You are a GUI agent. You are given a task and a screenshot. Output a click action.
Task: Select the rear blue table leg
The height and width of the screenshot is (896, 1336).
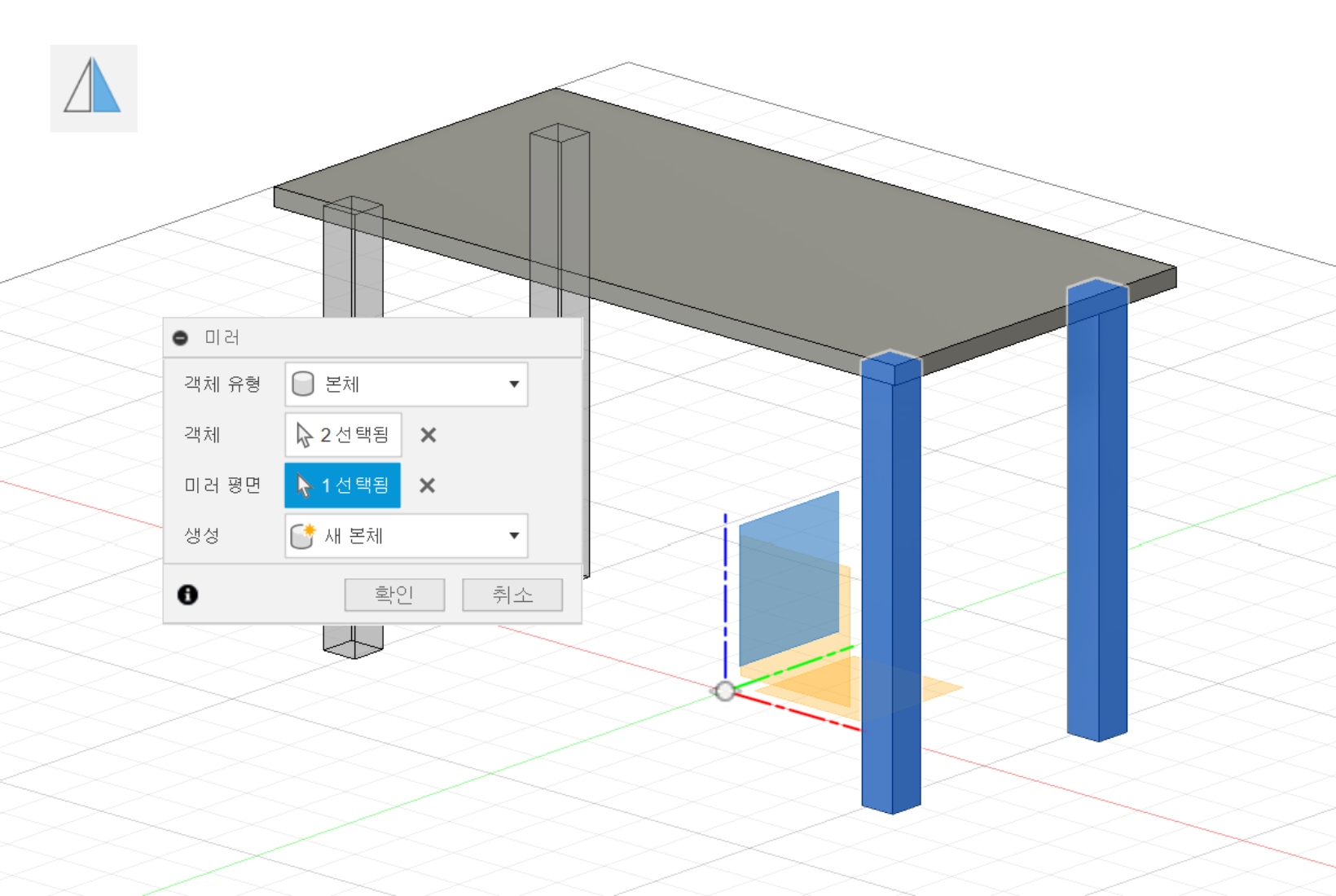coord(1097,509)
